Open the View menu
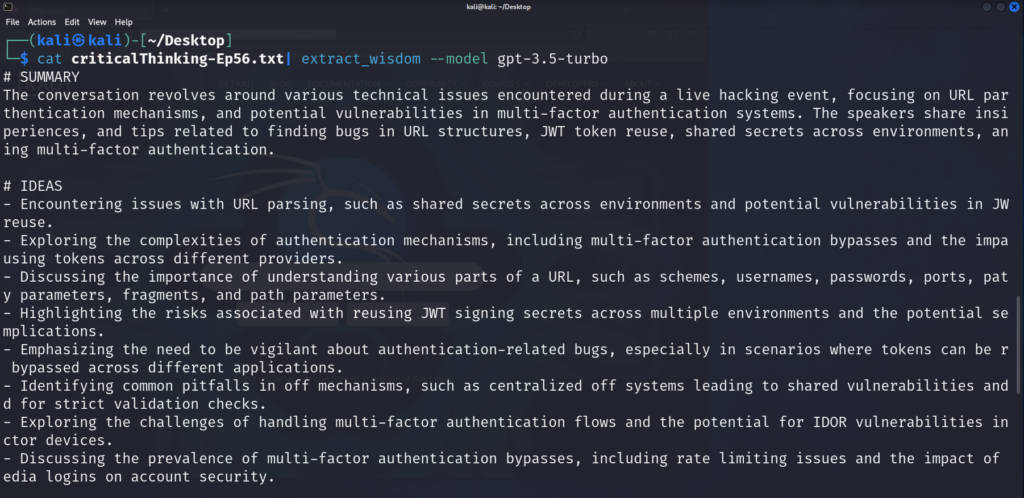 click(x=97, y=22)
